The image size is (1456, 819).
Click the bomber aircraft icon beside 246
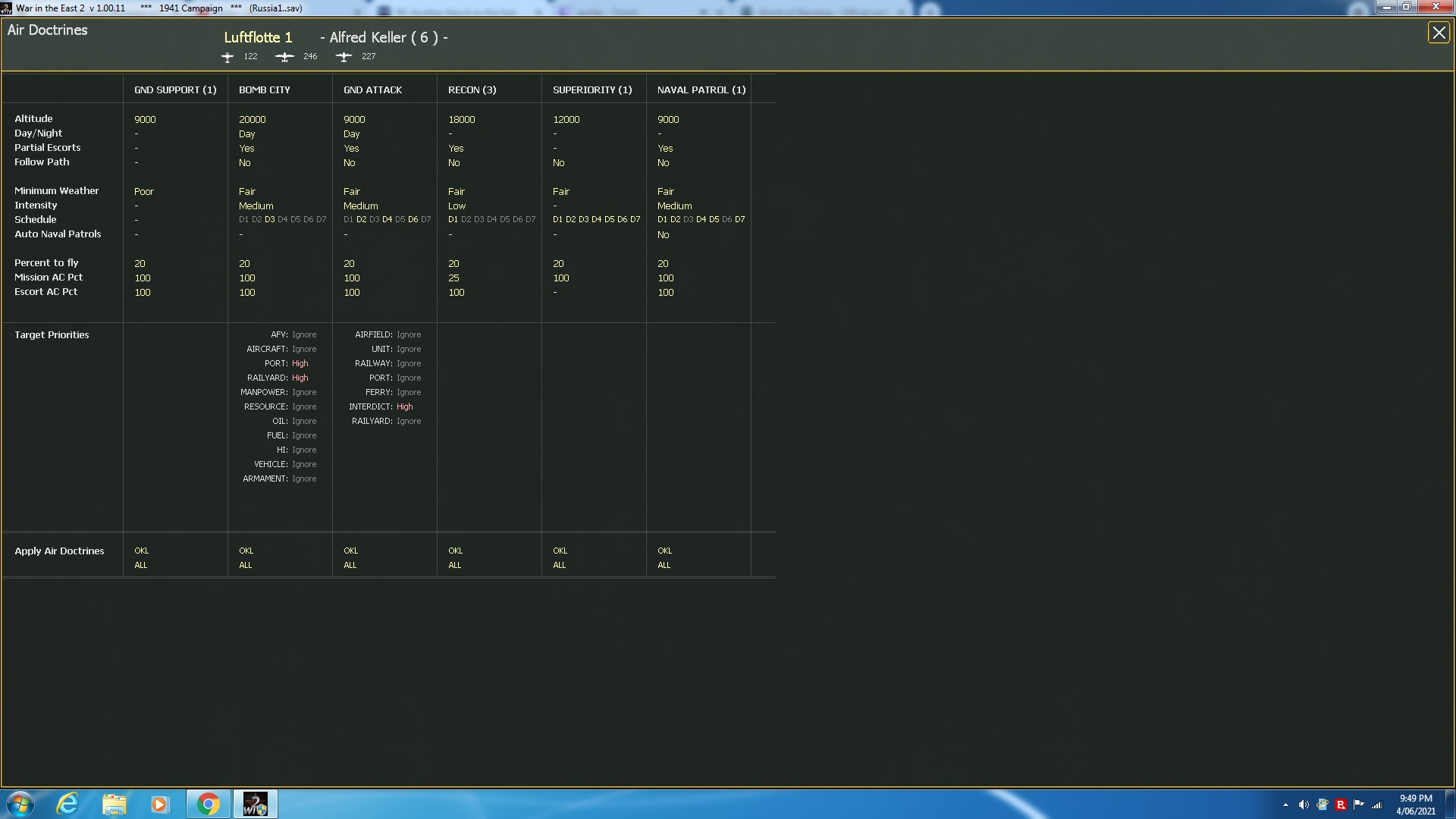284,57
